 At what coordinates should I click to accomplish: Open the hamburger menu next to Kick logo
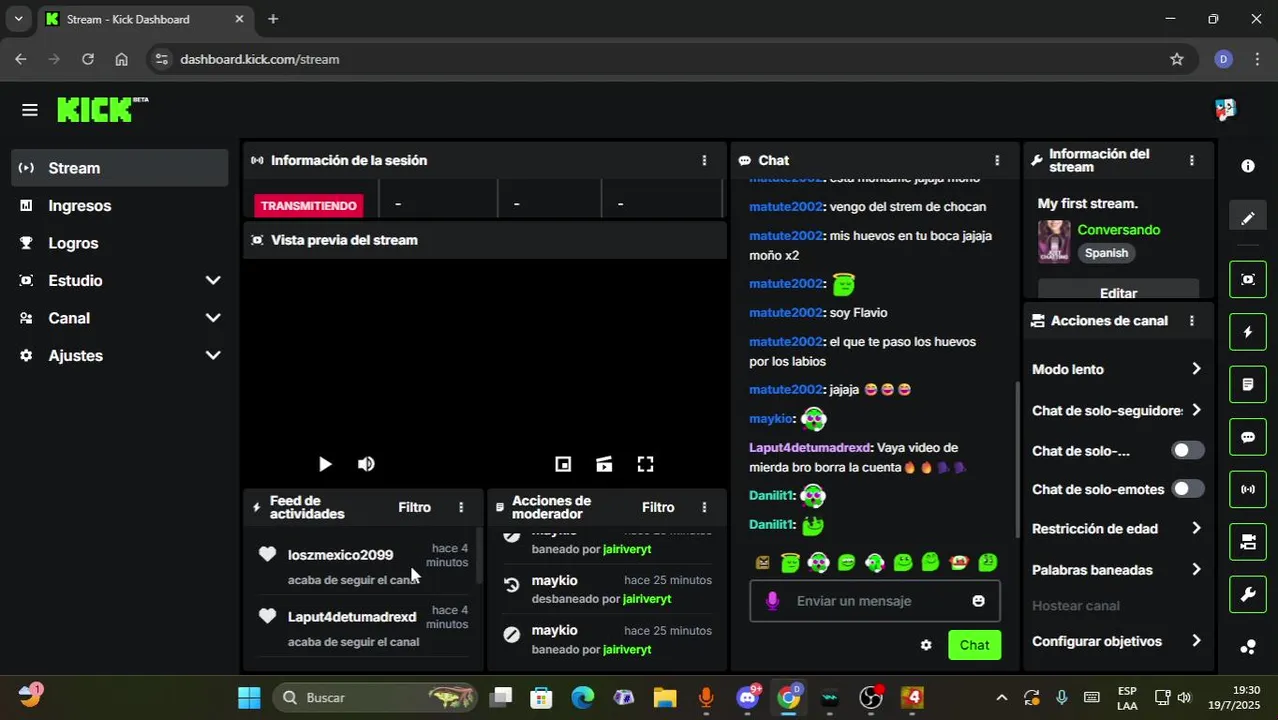[x=30, y=110]
